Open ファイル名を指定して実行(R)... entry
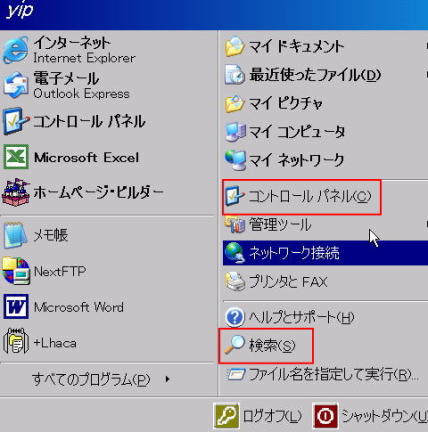The image size is (428, 432). coord(322,374)
